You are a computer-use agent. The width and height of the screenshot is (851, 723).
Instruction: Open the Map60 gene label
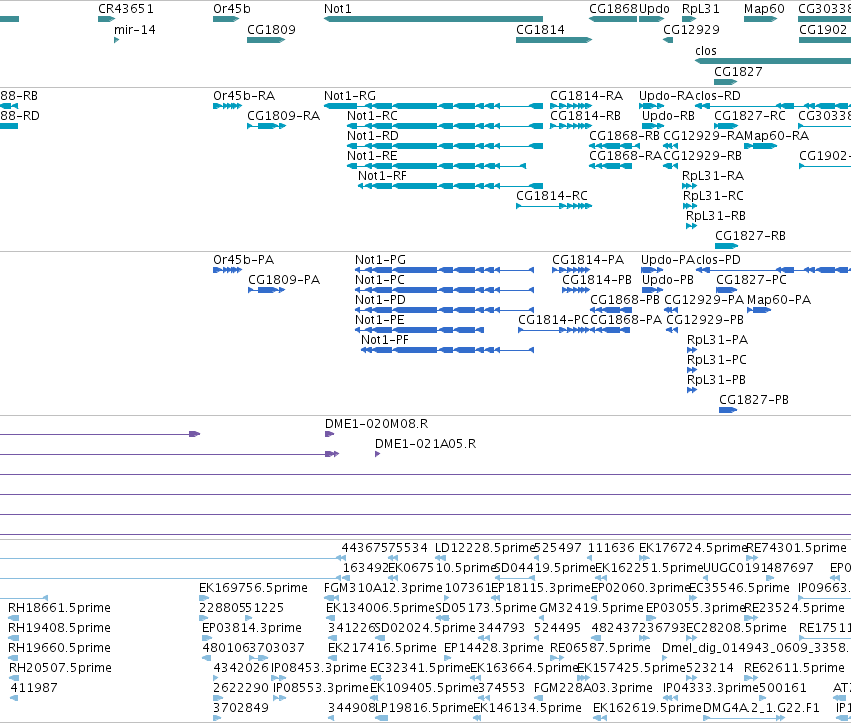(x=764, y=9)
